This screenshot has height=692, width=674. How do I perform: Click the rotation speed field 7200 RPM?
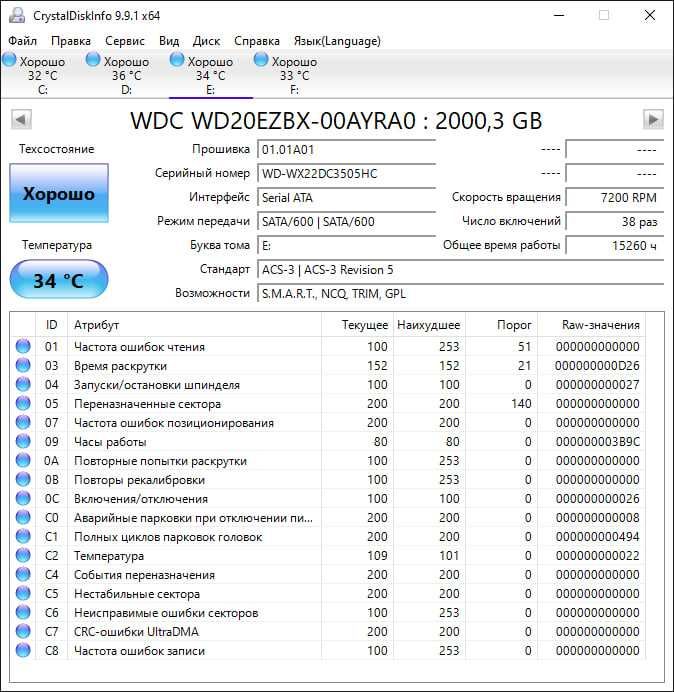tap(614, 197)
